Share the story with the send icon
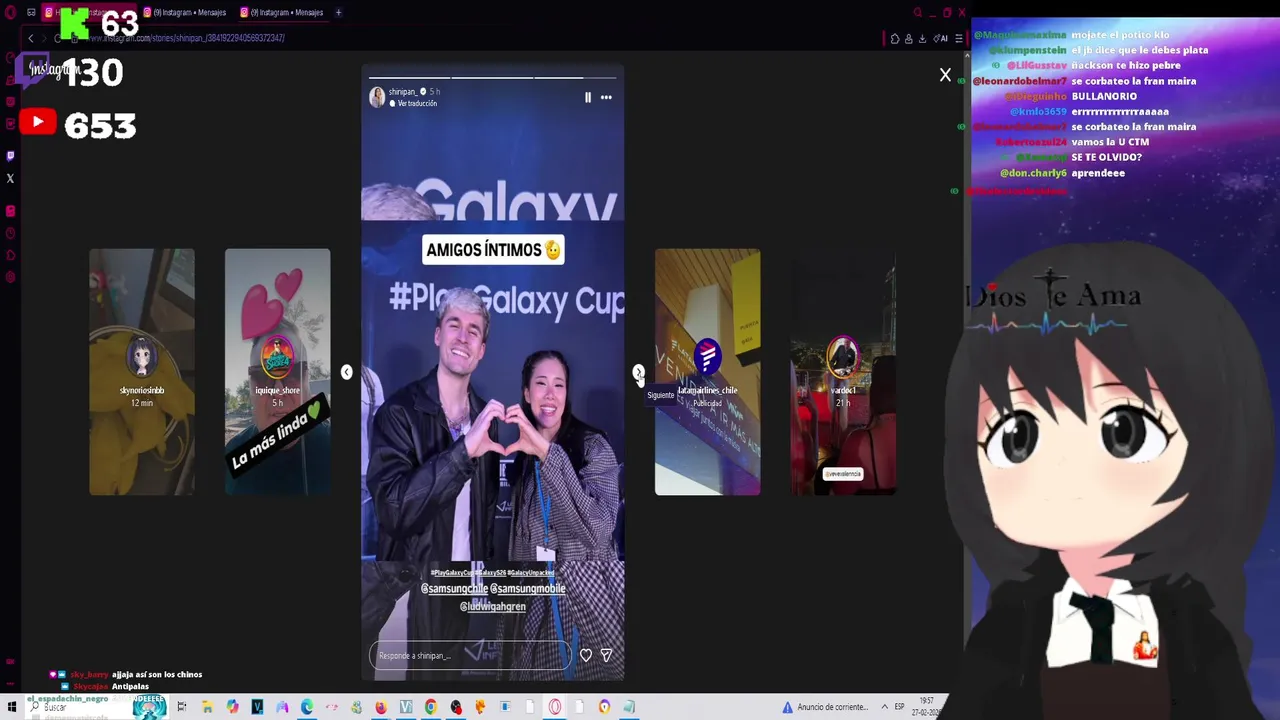This screenshot has width=1280, height=720. coord(606,655)
